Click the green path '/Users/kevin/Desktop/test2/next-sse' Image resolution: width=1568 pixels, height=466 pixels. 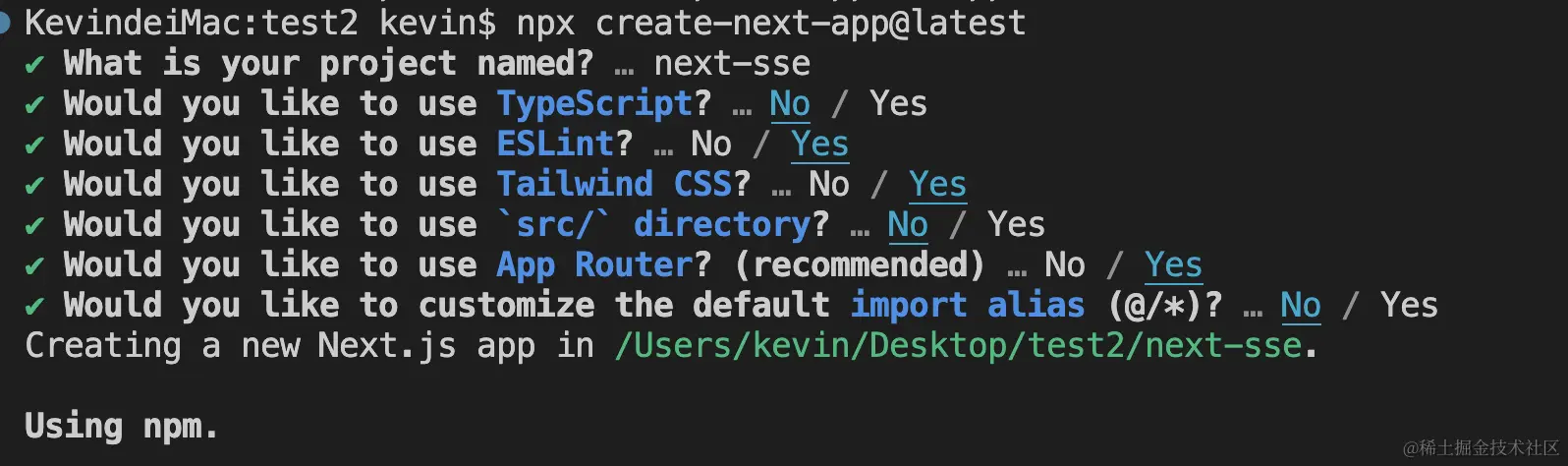click(958, 345)
